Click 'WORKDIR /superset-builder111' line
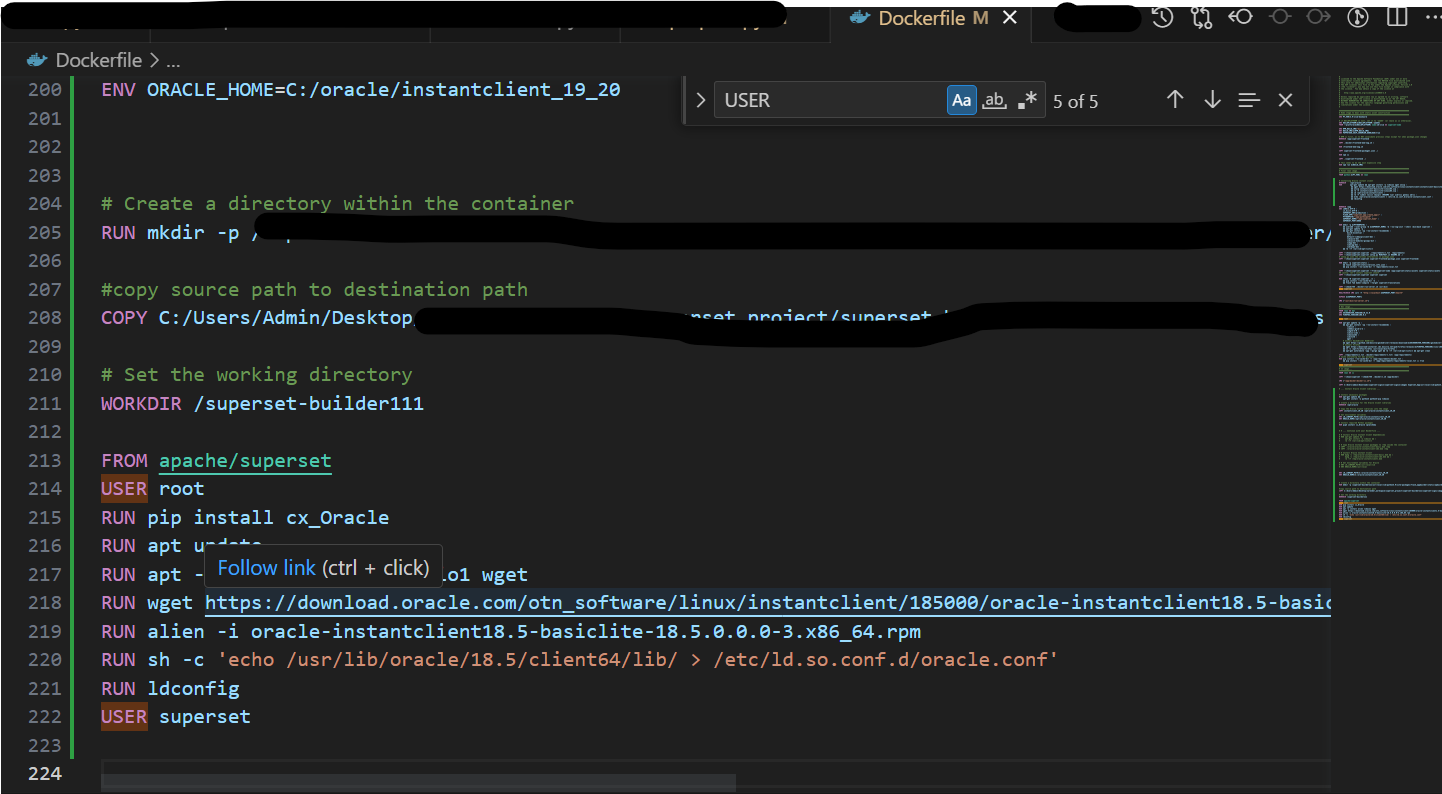1442x794 pixels. pos(262,404)
